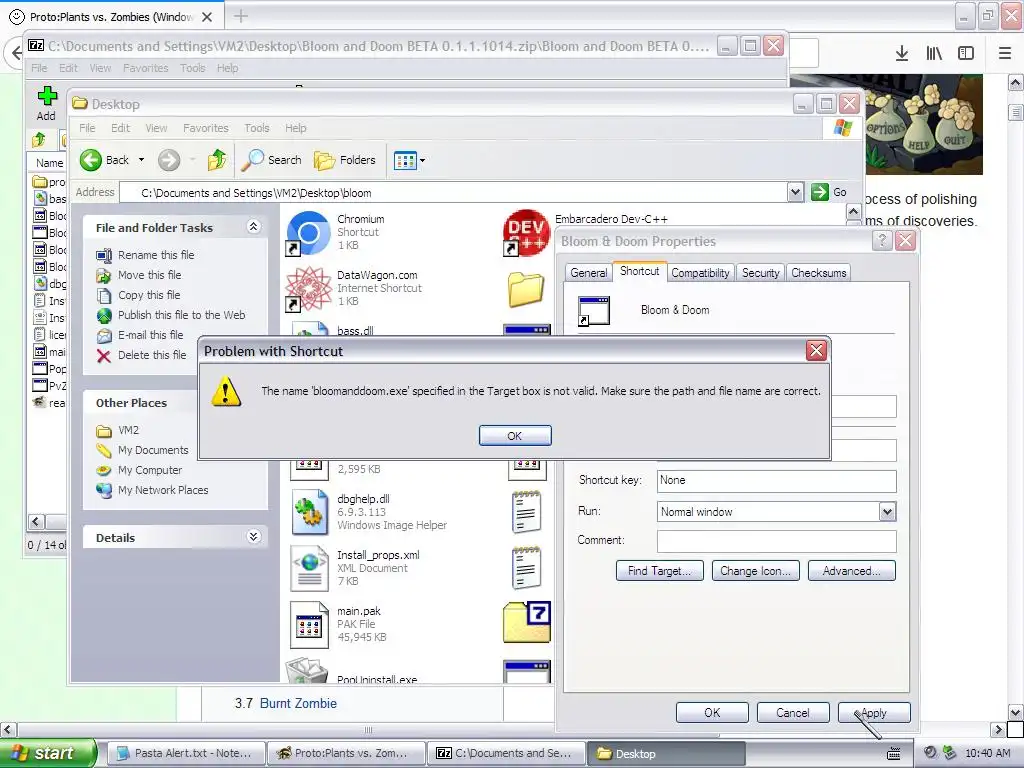This screenshot has width=1024, height=768.
Task: Click Copy this file
Action: pyautogui.click(x=149, y=295)
